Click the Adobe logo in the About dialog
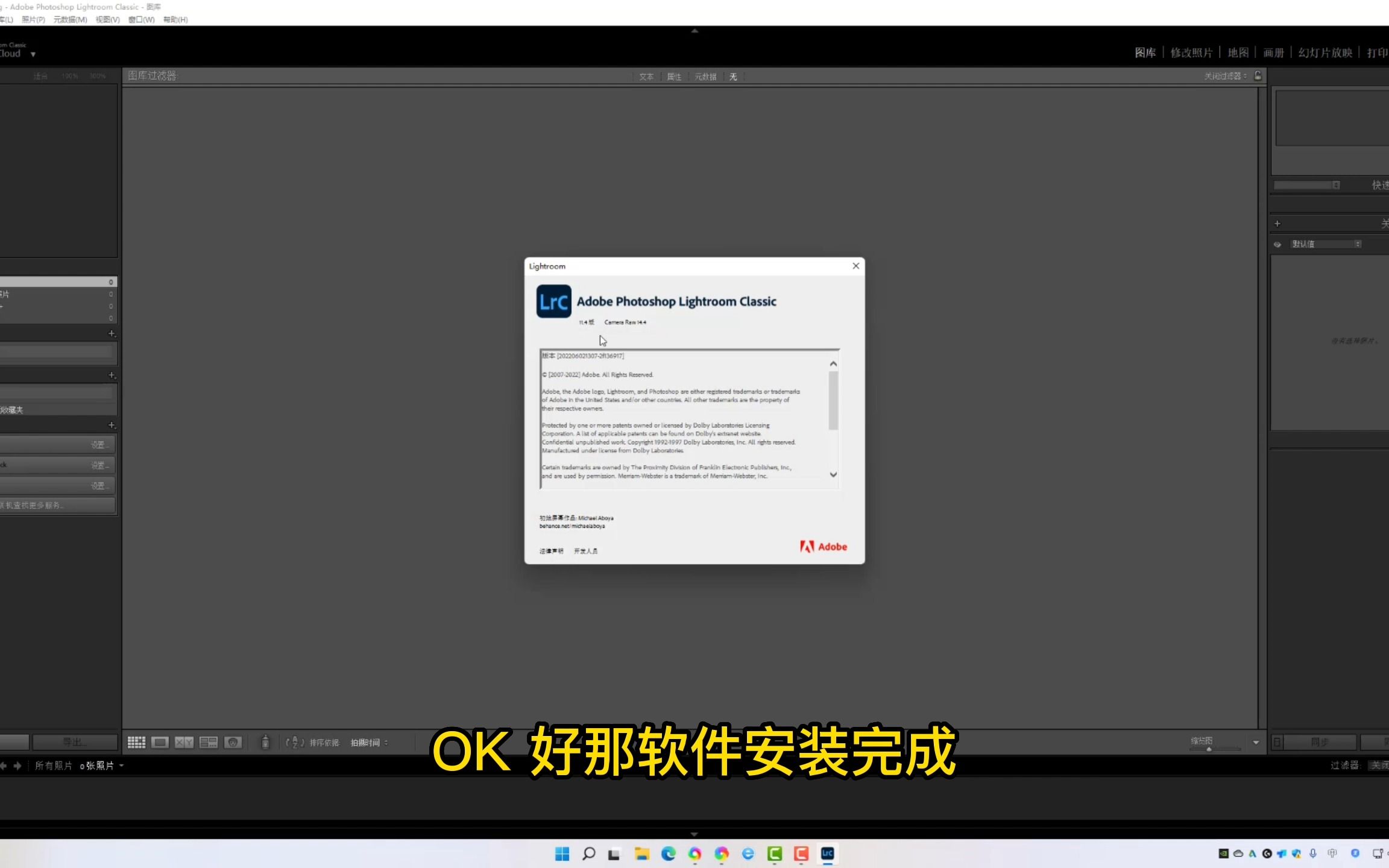The image size is (1389, 868). coord(824,547)
